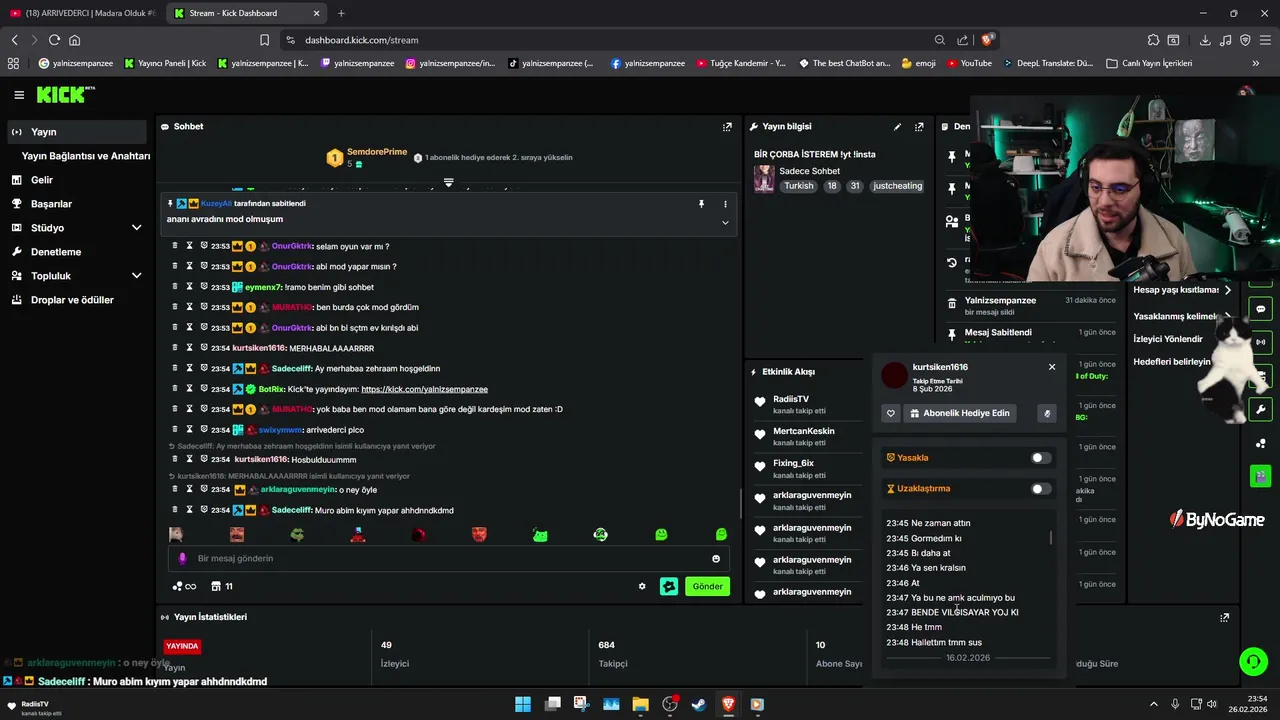Pop out the Yayın bilgisi panel
1280x720 pixels.
[919, 127]
